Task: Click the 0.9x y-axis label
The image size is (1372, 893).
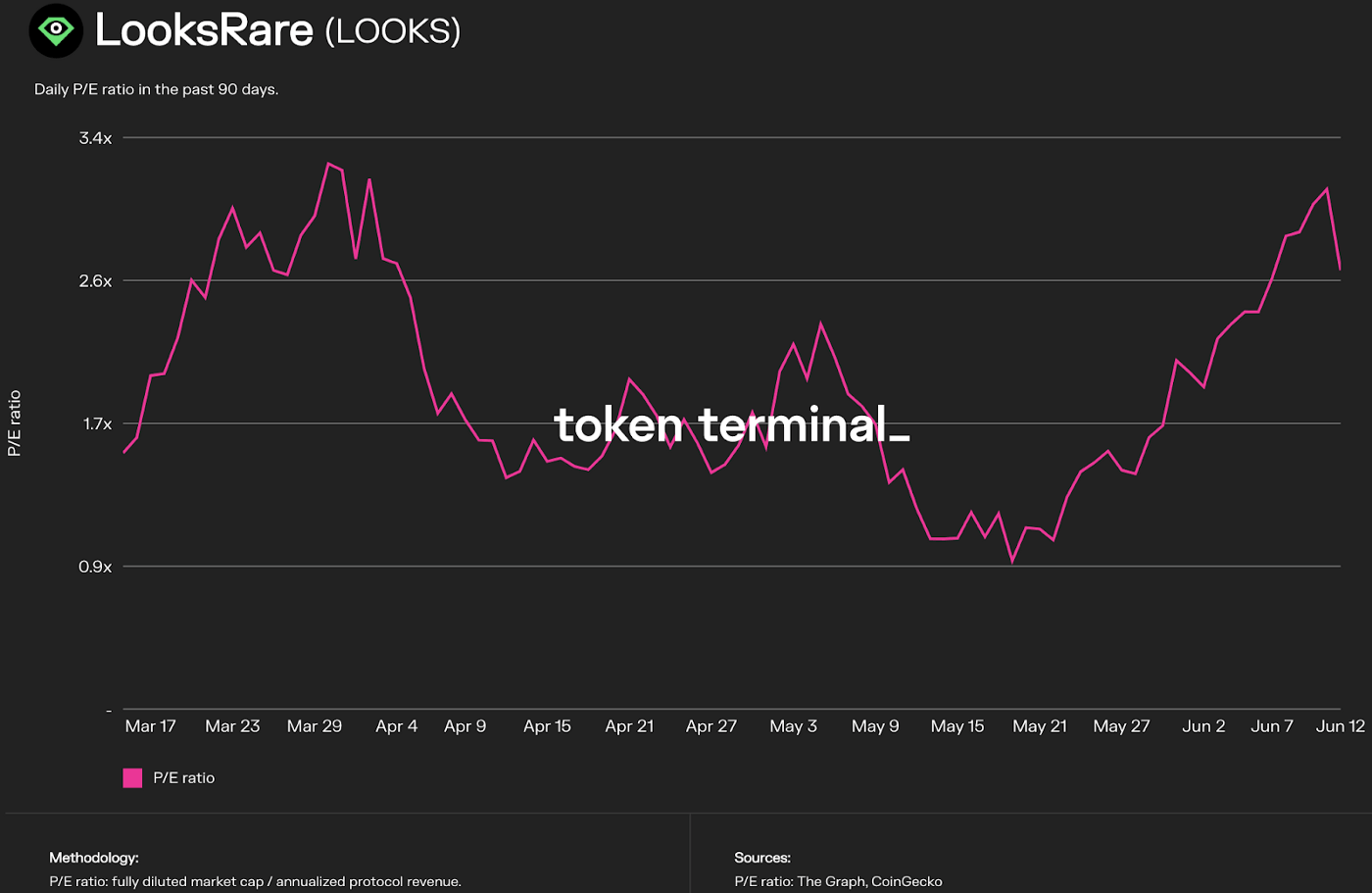Action: click(96, 566)
